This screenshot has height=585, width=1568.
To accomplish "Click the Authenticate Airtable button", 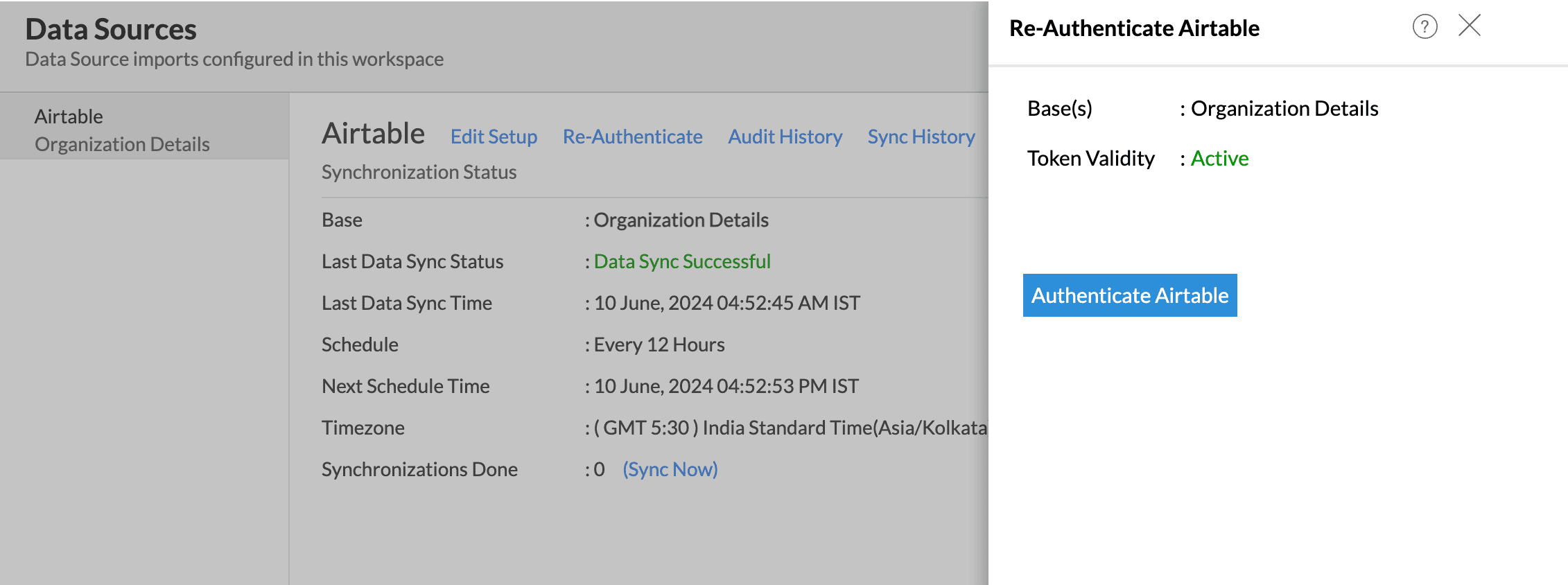I will (x=1130, y=295).
